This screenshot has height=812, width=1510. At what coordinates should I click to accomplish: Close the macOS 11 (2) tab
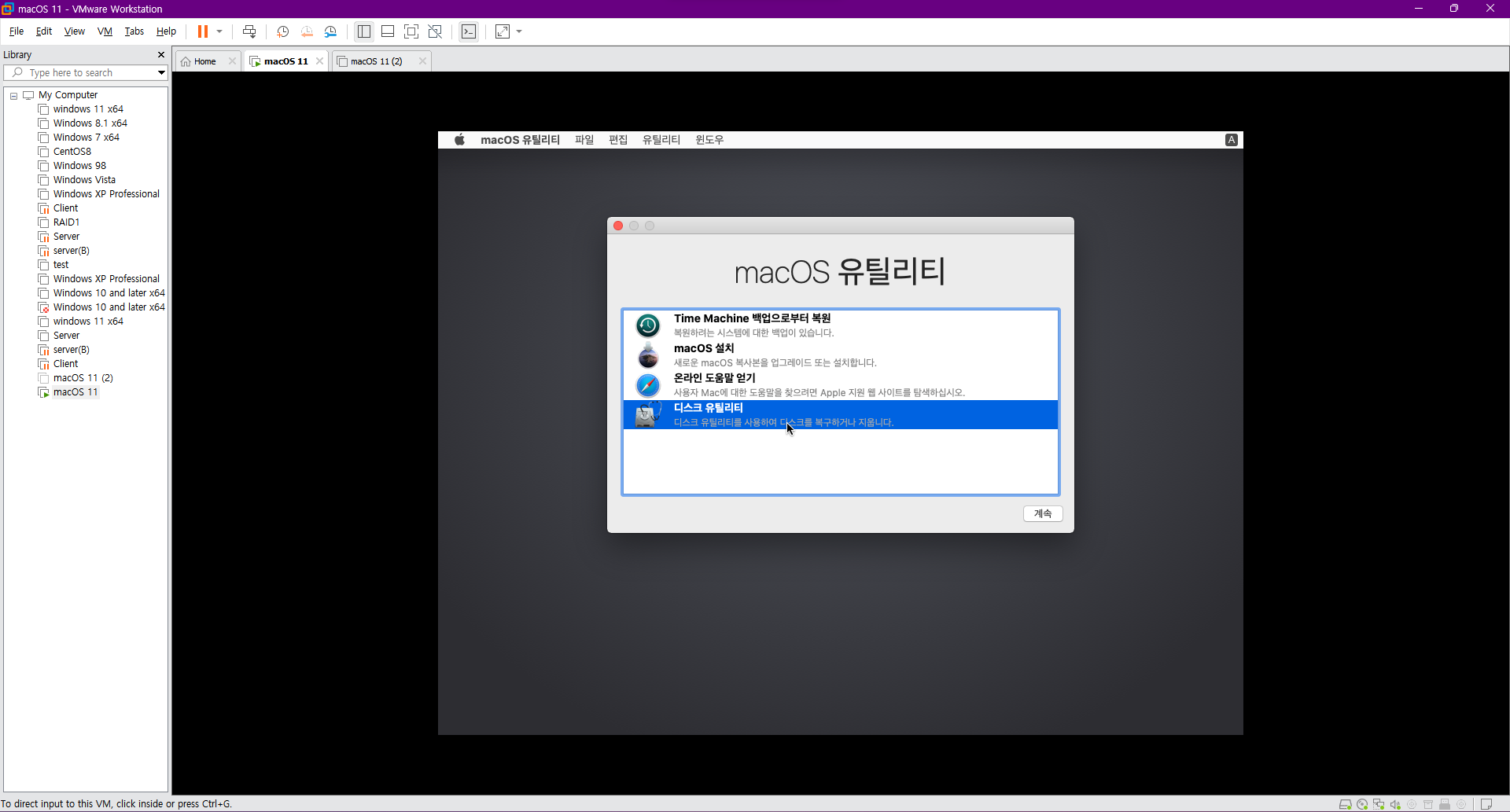422,61
